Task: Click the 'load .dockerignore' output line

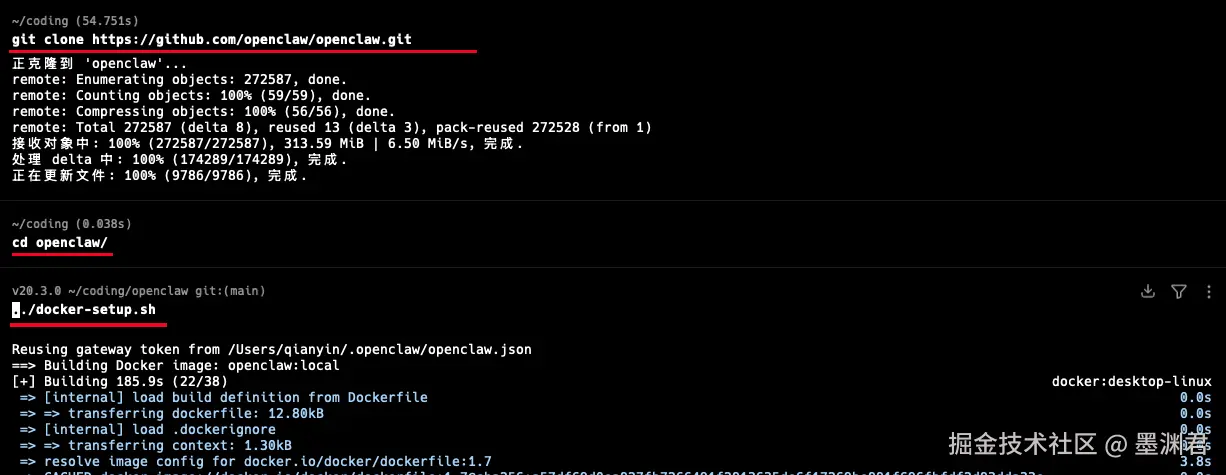Action: [160, 430]
